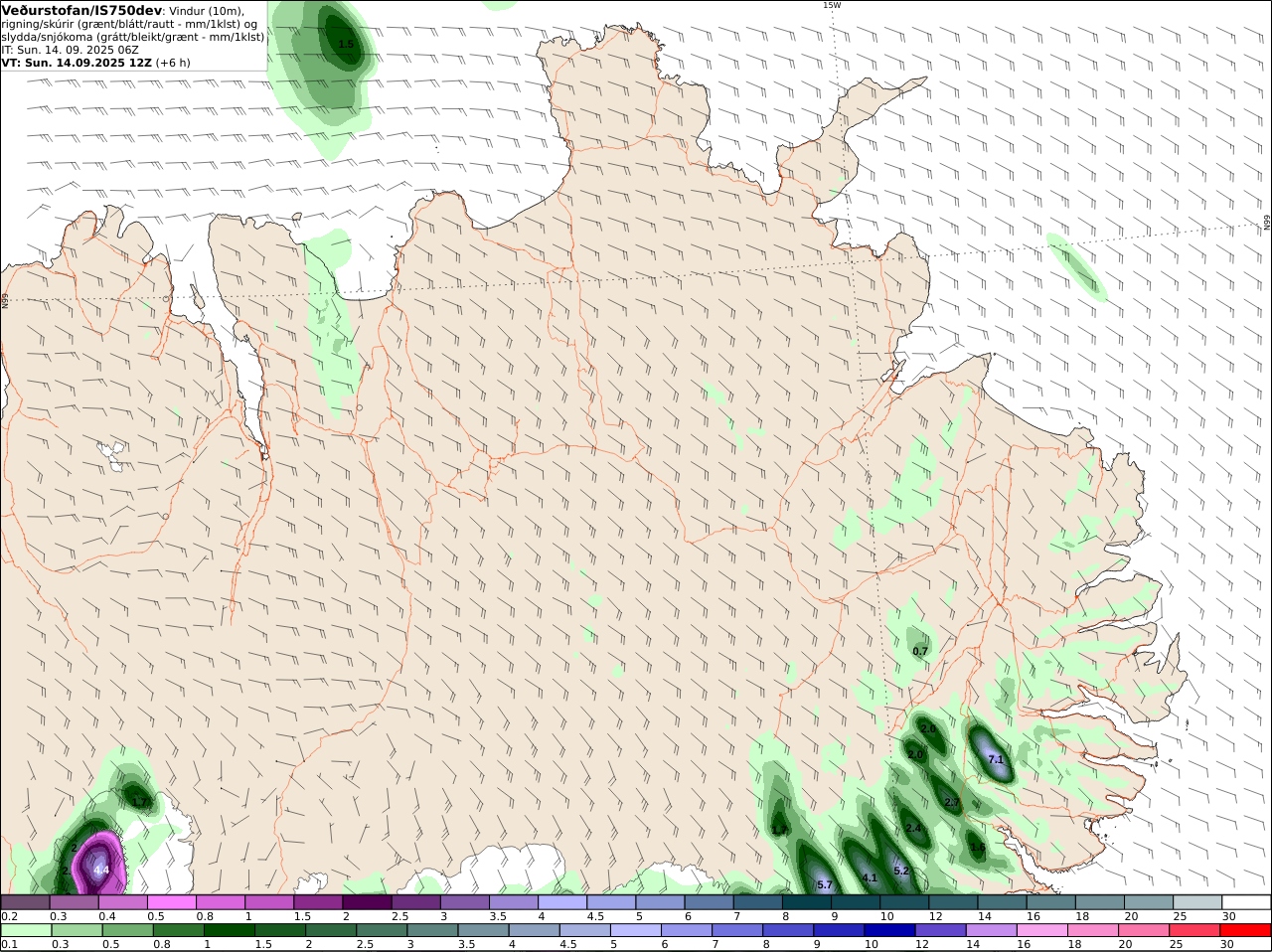Click the 1.6 precipitation value label
The height and width of the screenshot is (952, 1272).
coord(978,848)
